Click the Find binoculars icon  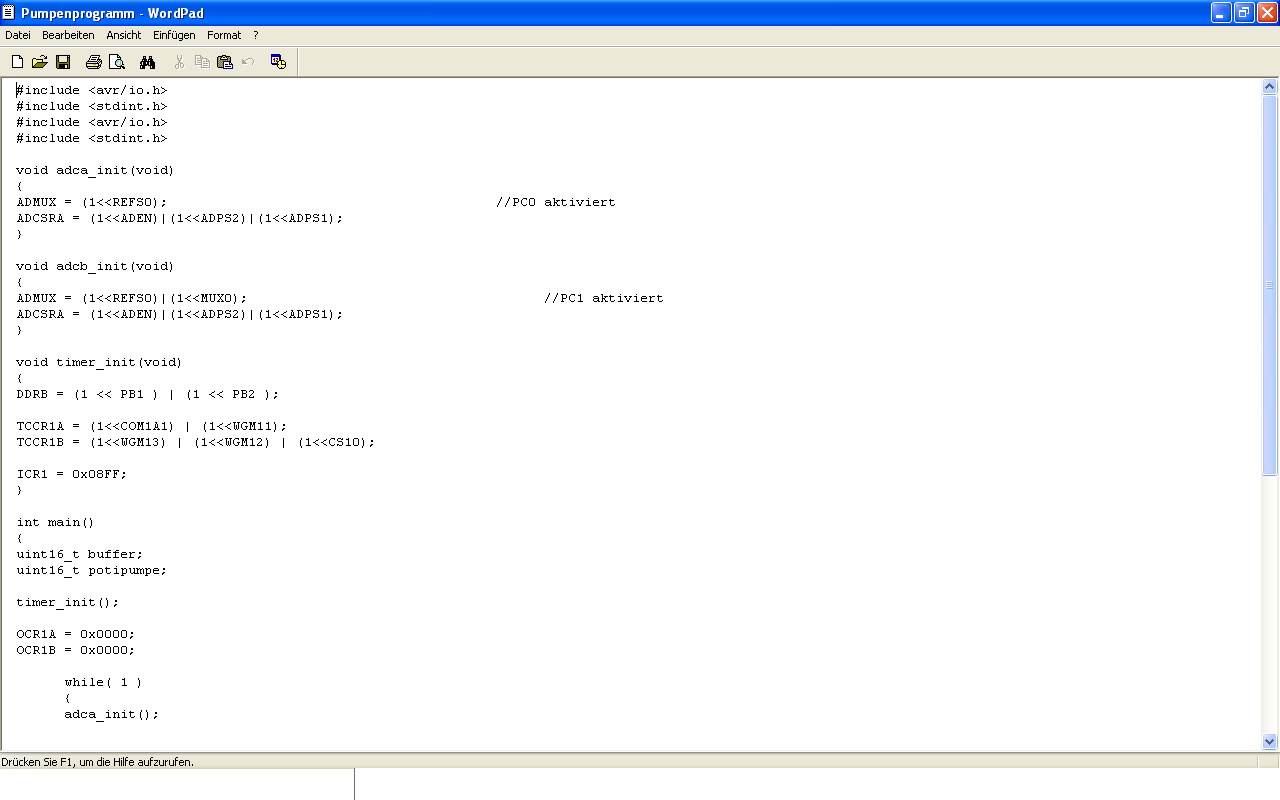[147, 62]
